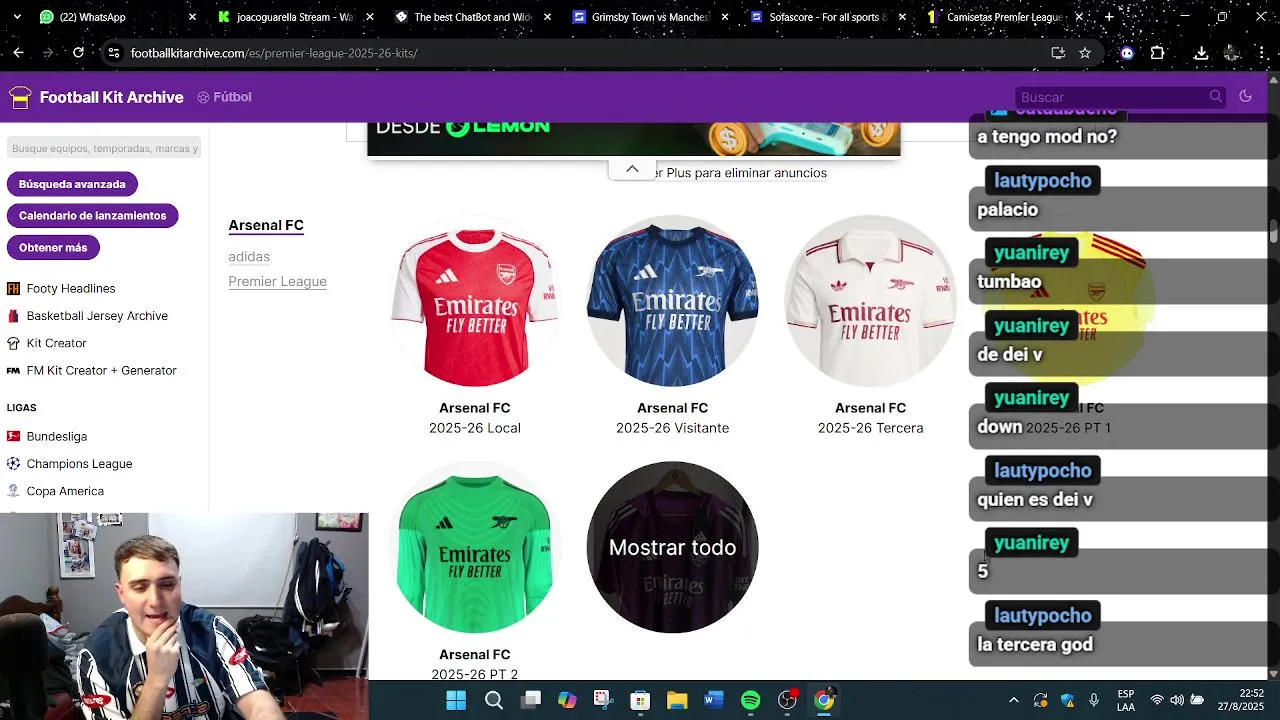The width and height of the screenshot is (1280, 720).
Task: Open the extensions puzzle icon
Action: tap(1157, 53)
